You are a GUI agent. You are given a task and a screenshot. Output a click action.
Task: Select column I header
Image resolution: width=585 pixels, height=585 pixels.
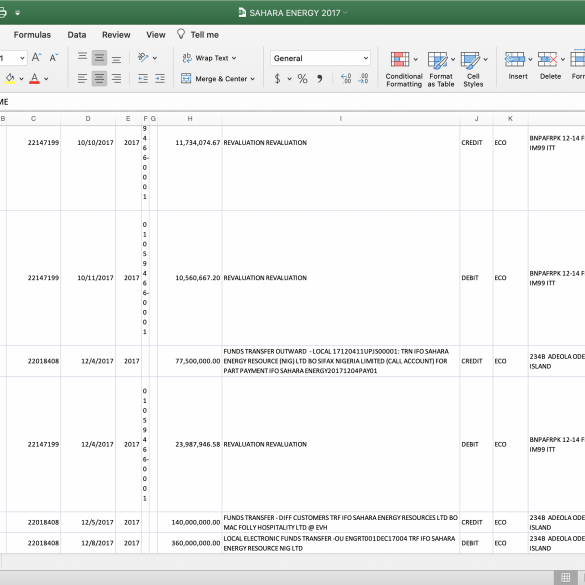coord(341,119)
